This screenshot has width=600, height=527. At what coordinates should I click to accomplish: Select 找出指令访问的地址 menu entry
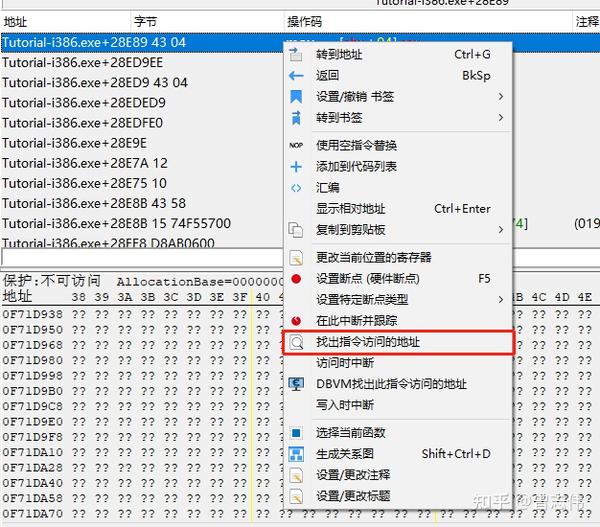(x=398, y=342)
